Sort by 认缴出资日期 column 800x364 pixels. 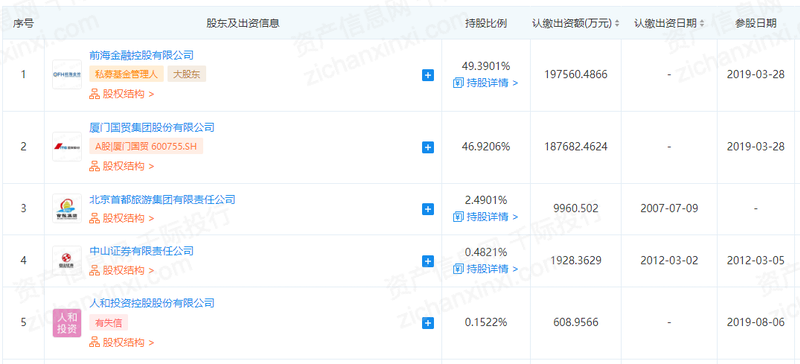pyautogui.click(x=669, y=23)
